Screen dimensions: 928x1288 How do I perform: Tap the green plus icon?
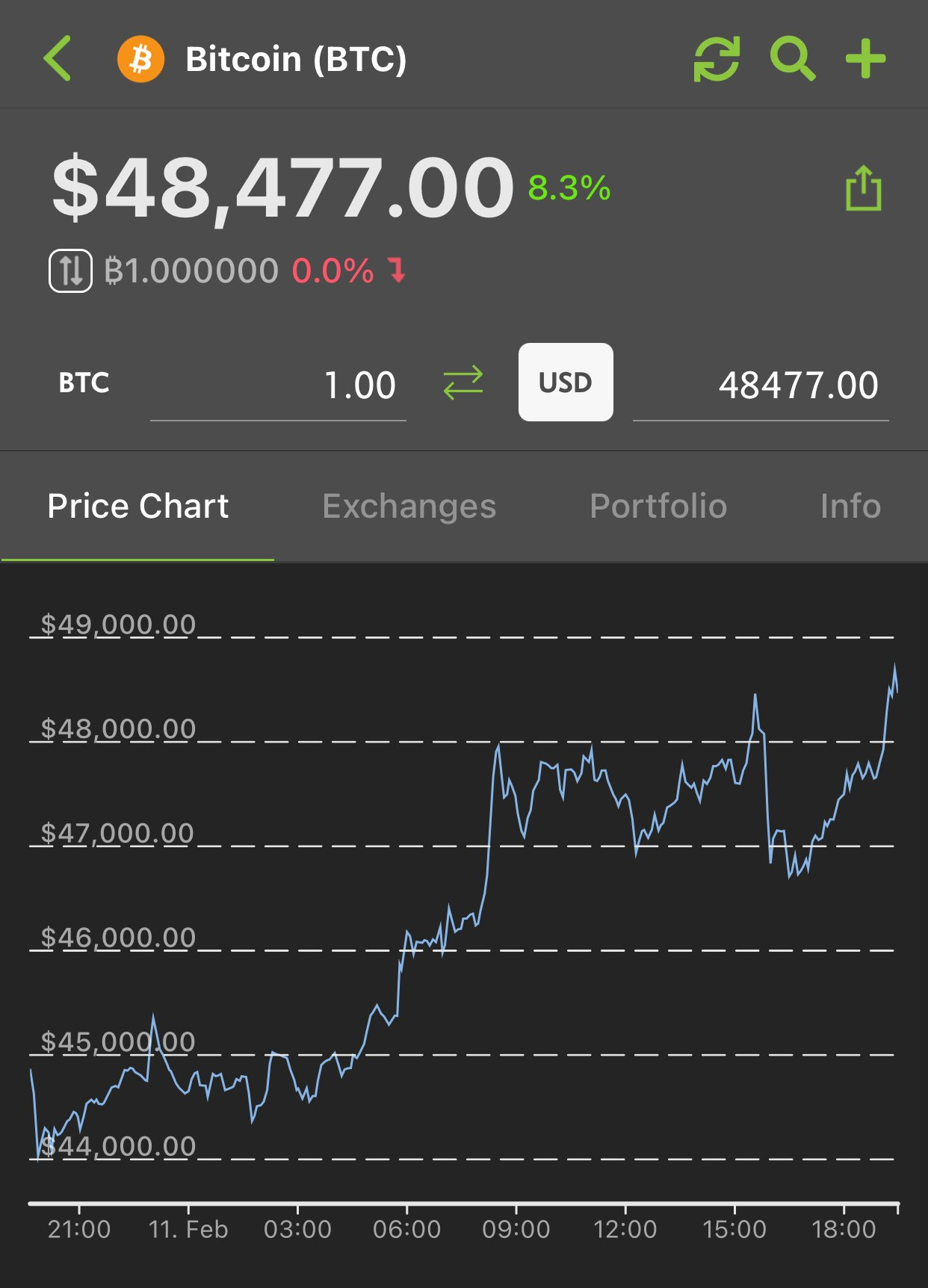click(x=865, y=59)
